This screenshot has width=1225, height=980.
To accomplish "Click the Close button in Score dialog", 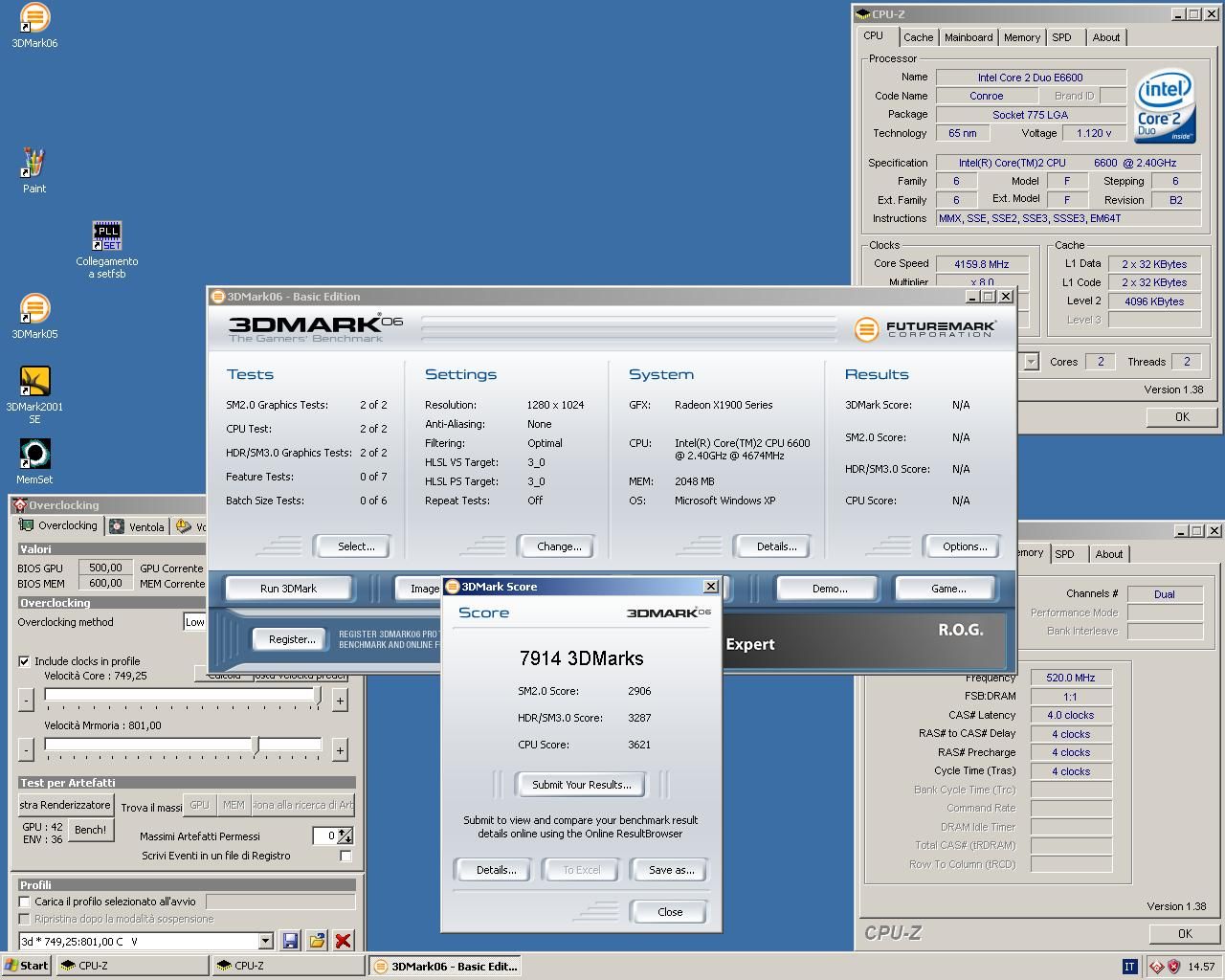I will (670, 912).
